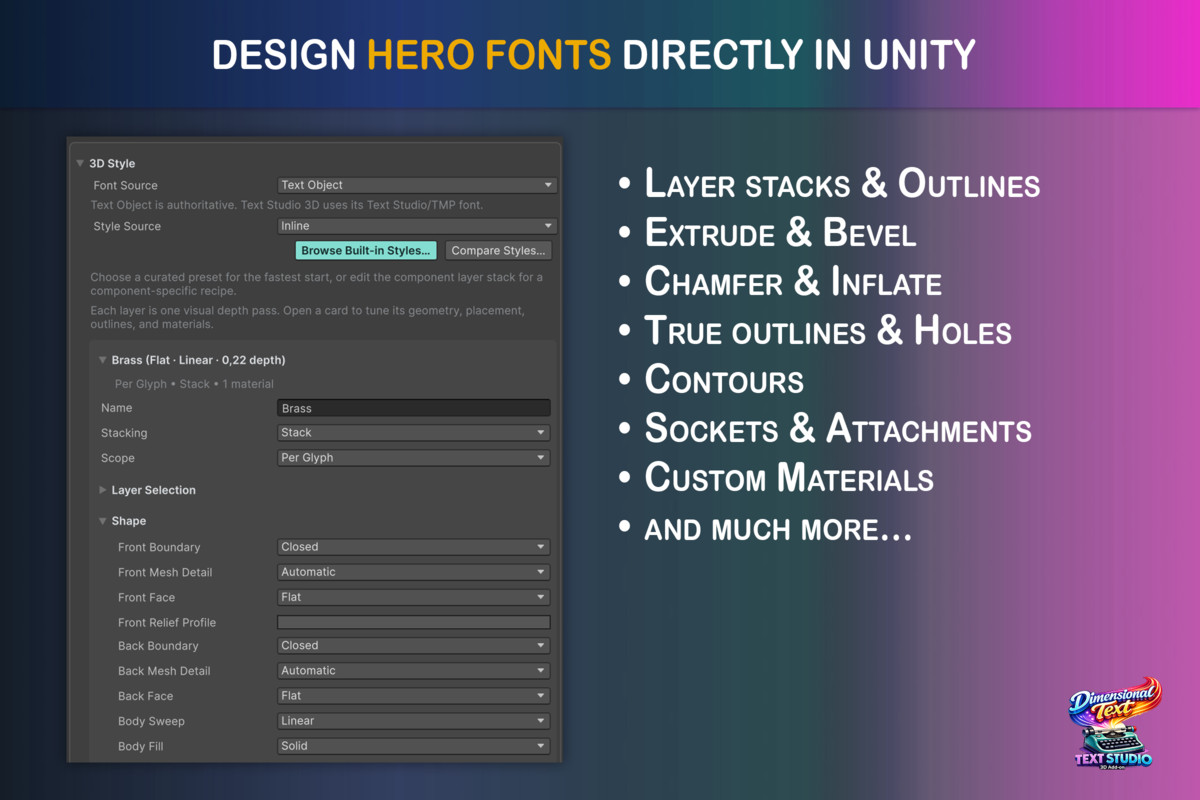Click the Front Relief Profile field

coord(414,622)
